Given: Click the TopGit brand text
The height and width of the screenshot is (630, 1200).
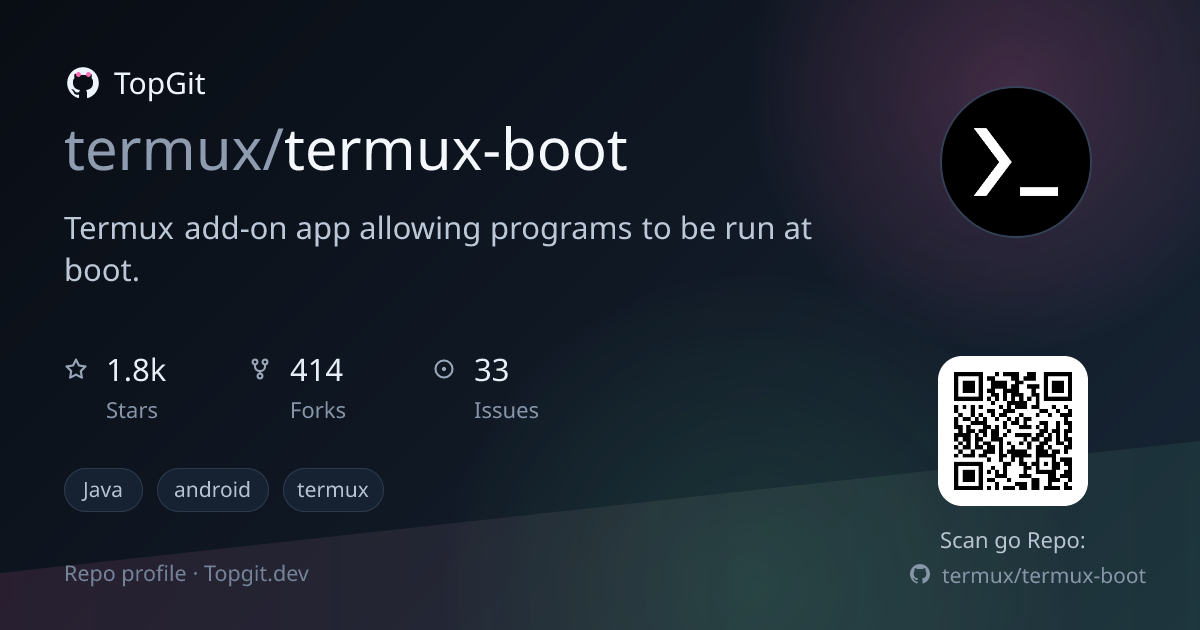Looking at the screenshot, I should pyautogui.click(x=160, y=84).
